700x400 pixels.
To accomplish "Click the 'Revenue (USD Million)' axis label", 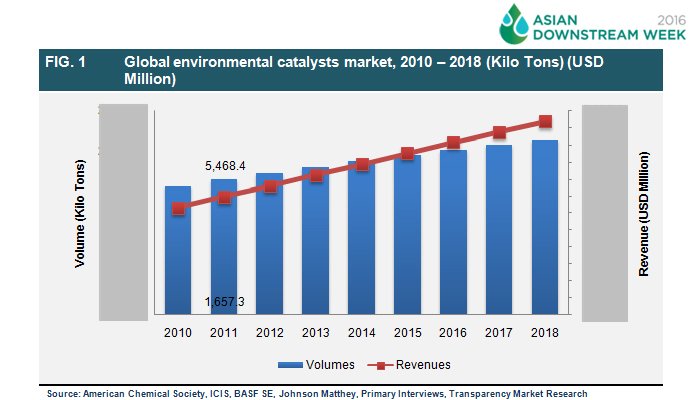I will [643, 214].
